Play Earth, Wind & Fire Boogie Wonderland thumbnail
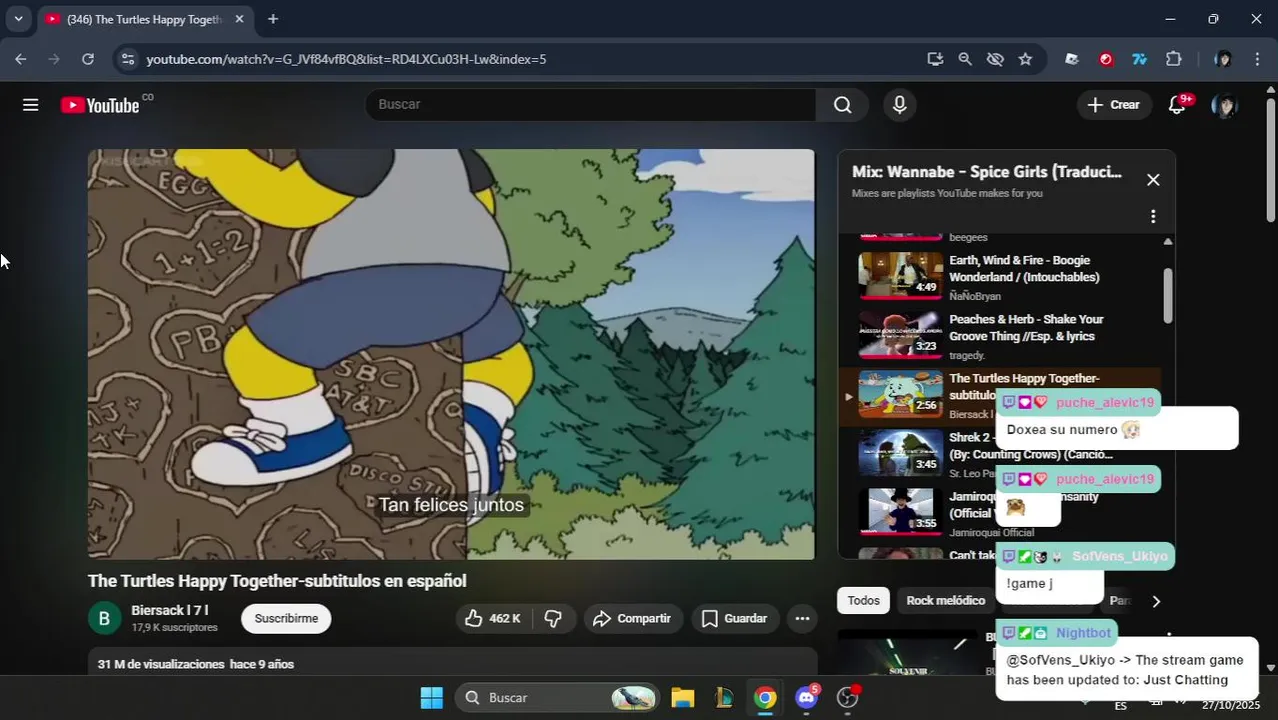This screenshot has height=720, width=1278. (x=900, y=275)
